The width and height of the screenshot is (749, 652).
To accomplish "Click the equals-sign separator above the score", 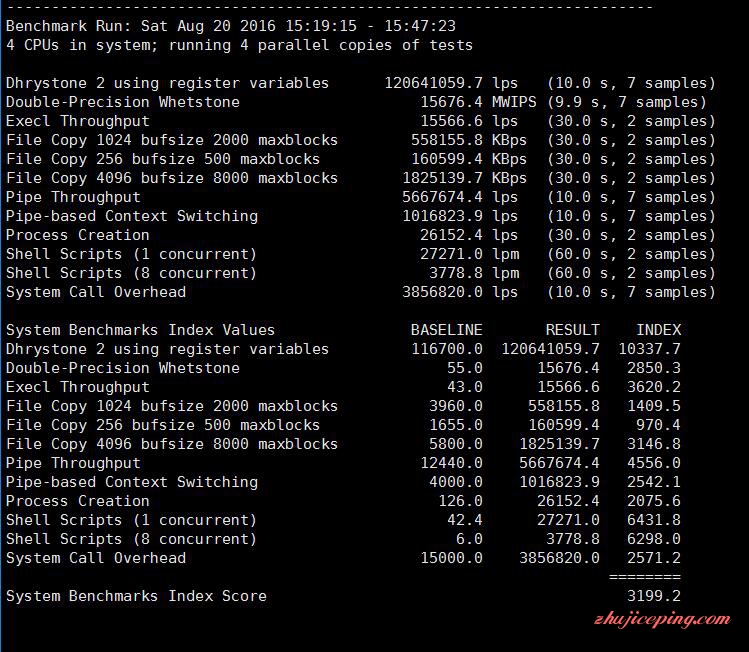I will point(645,577).
